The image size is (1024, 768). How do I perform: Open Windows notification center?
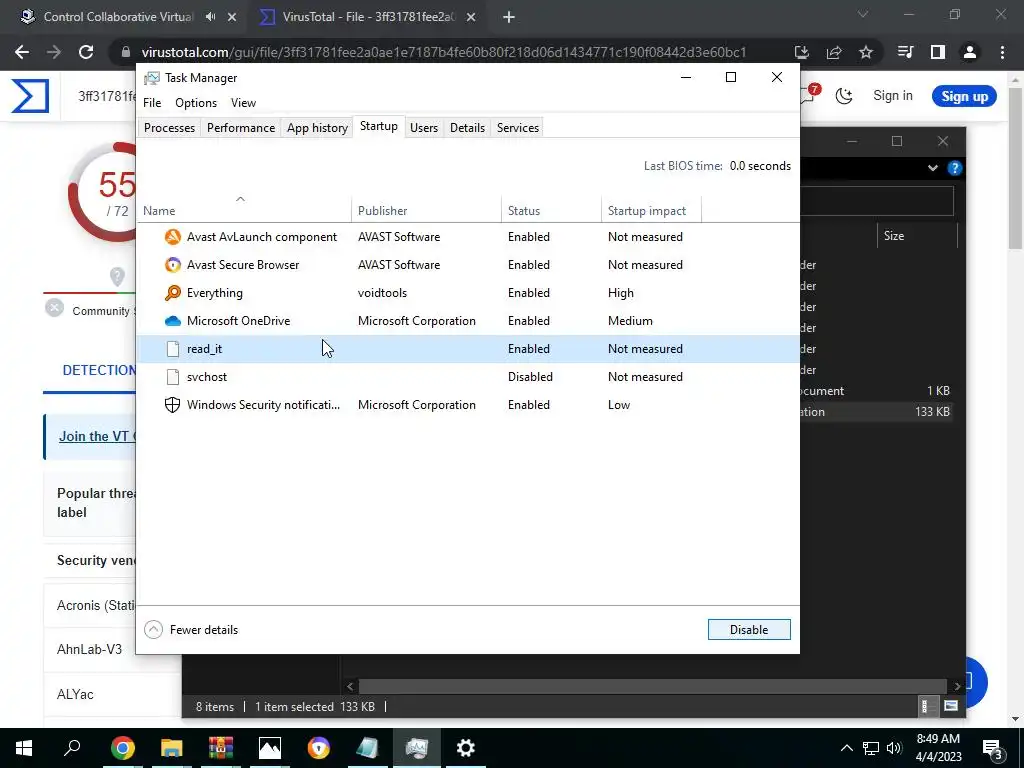(x=993, y=748)
